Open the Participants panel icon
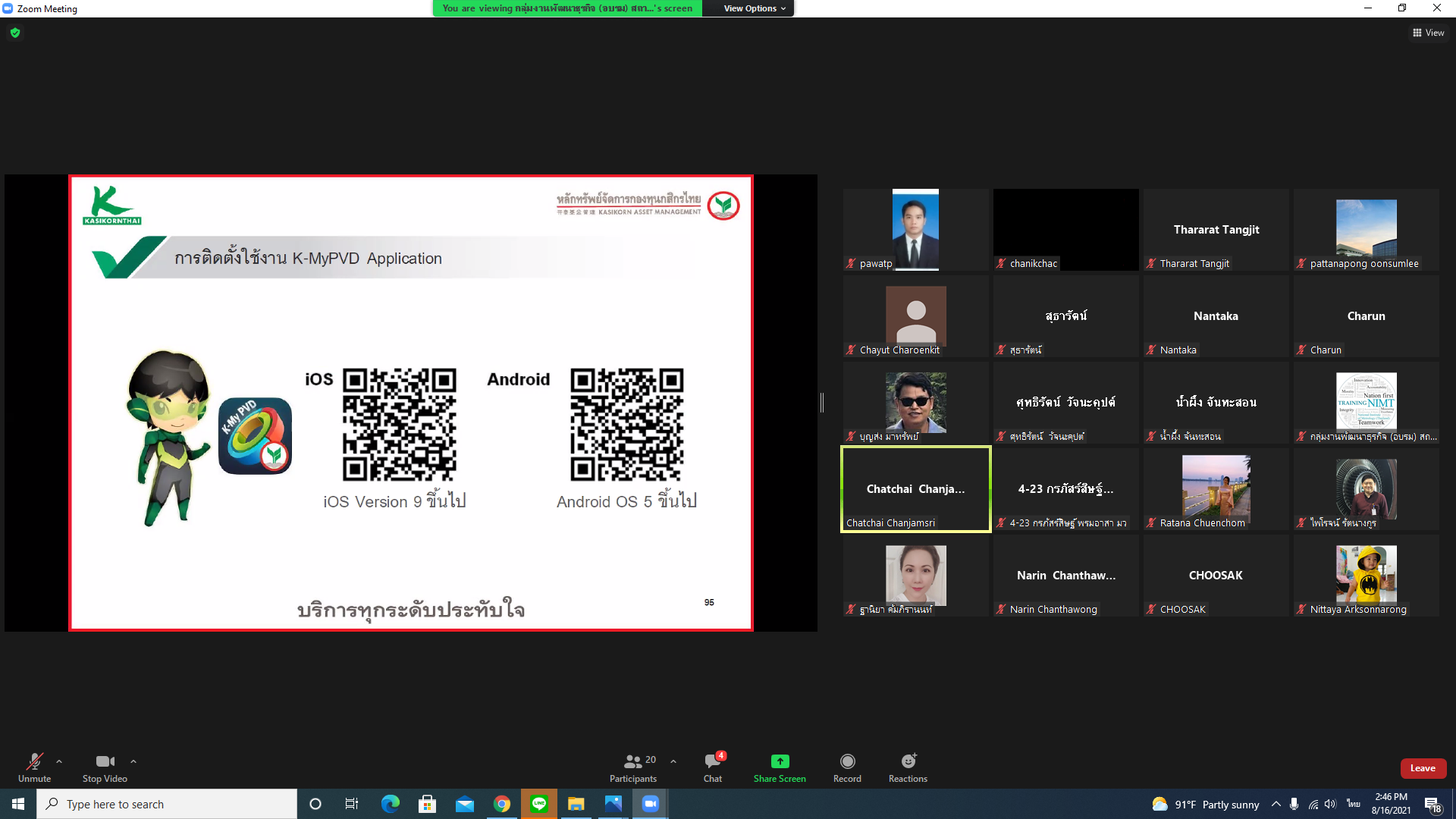This screenshot has width=1456, height=819. coord(632,761)
